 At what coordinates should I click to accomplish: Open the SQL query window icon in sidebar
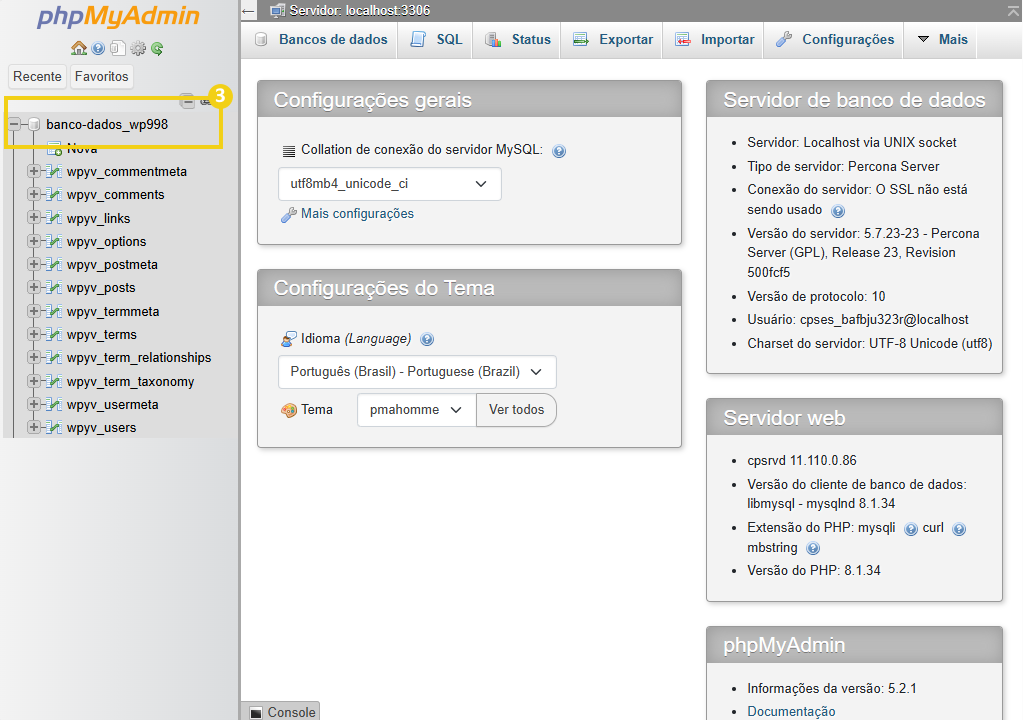pyautogui.click(x=117, y=47)
